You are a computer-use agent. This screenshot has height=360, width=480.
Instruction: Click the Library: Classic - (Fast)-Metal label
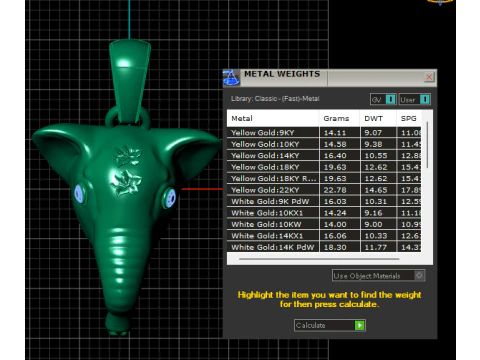coord(275,99)
